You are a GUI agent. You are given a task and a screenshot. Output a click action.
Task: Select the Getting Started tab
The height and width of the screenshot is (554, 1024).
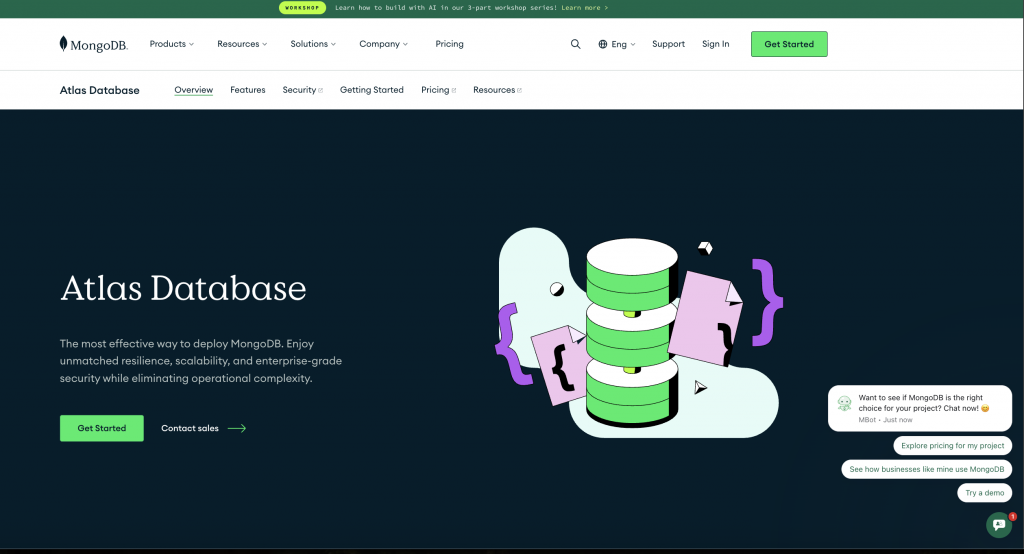[x=372, y=90]
